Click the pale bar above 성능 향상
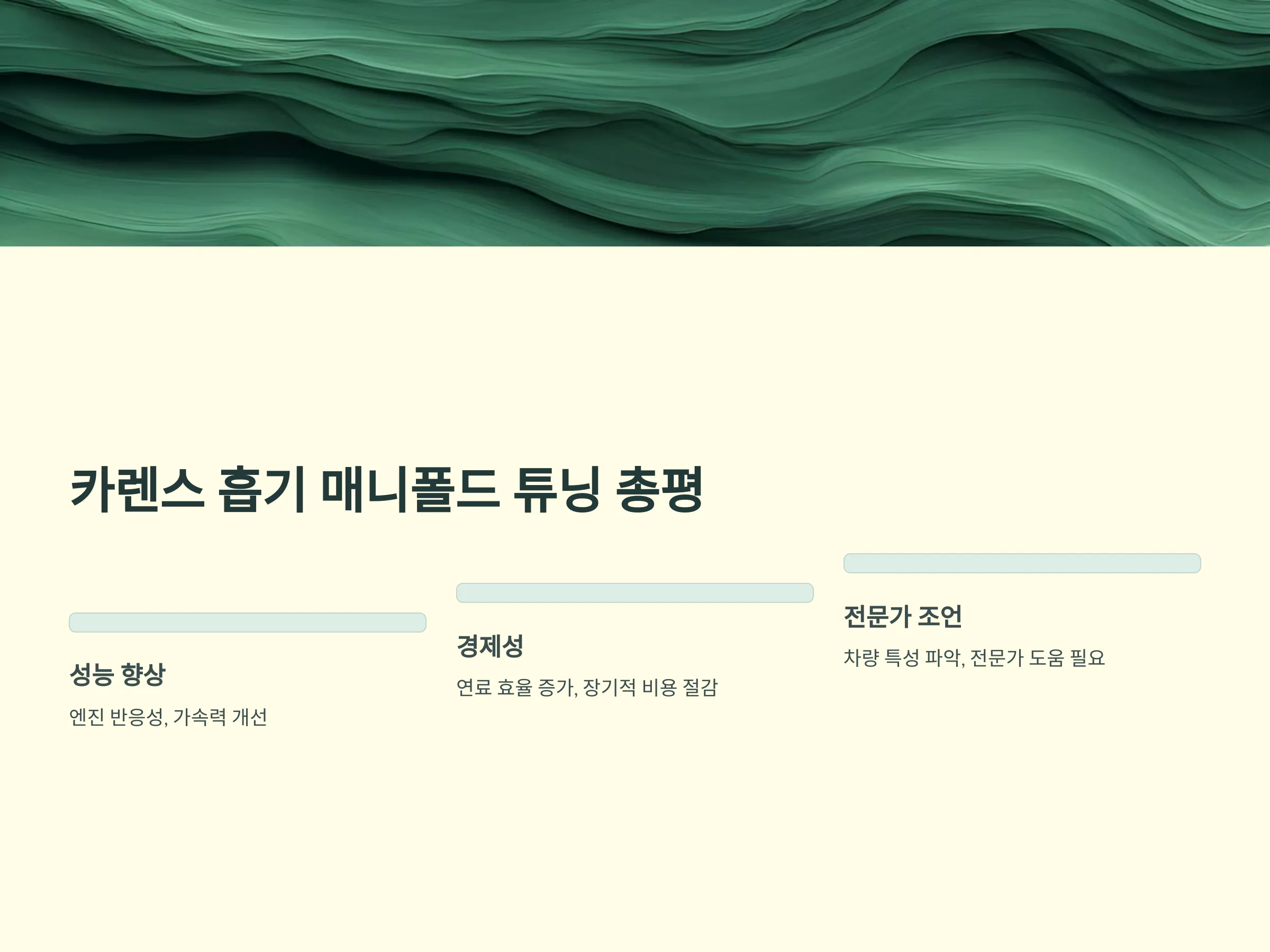The image size is (1270, 952). coord(248,623)
